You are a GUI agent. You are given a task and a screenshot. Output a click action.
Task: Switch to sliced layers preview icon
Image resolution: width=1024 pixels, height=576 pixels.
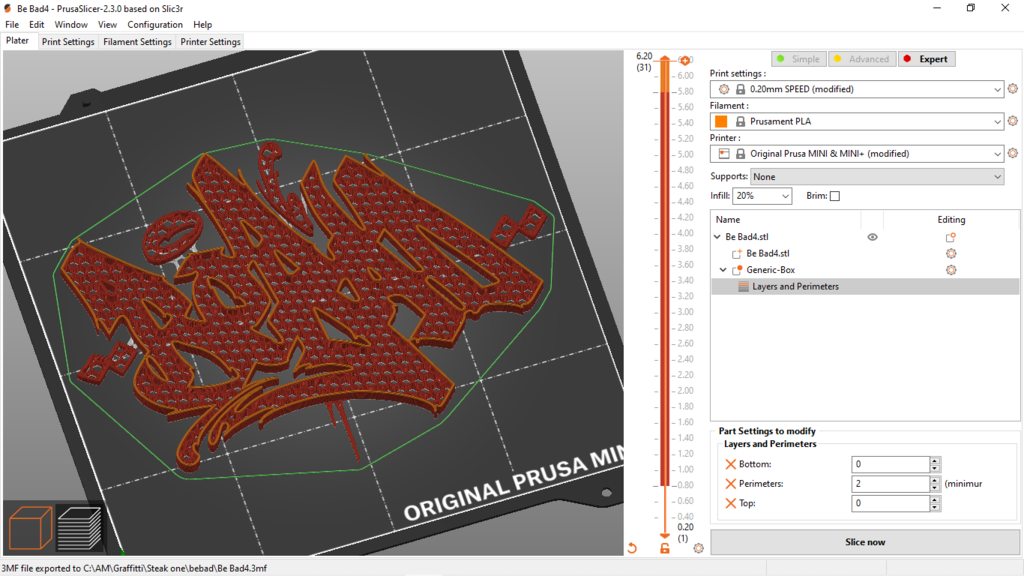[x=79, y=527]
